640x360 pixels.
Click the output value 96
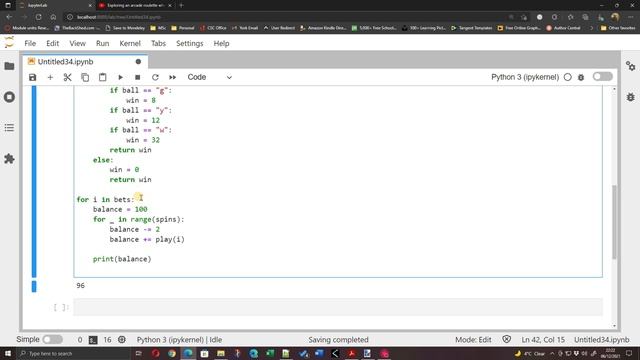[x=80, y=285]
